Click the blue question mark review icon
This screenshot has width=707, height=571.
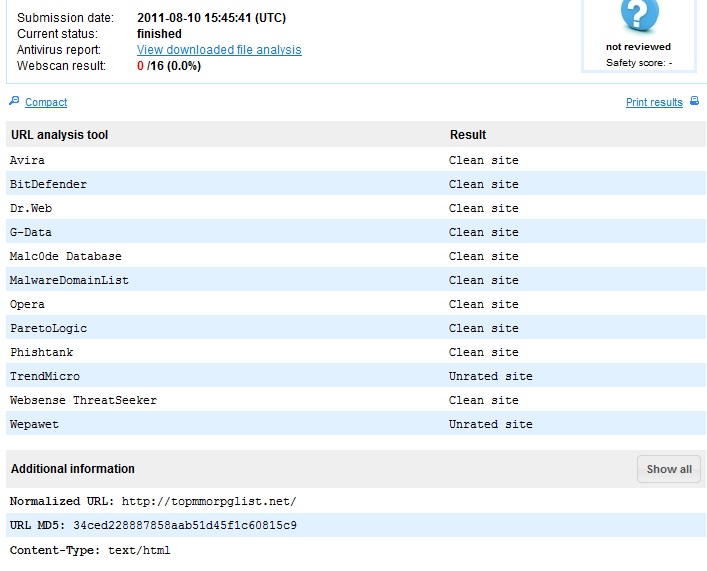coord(639,15)
